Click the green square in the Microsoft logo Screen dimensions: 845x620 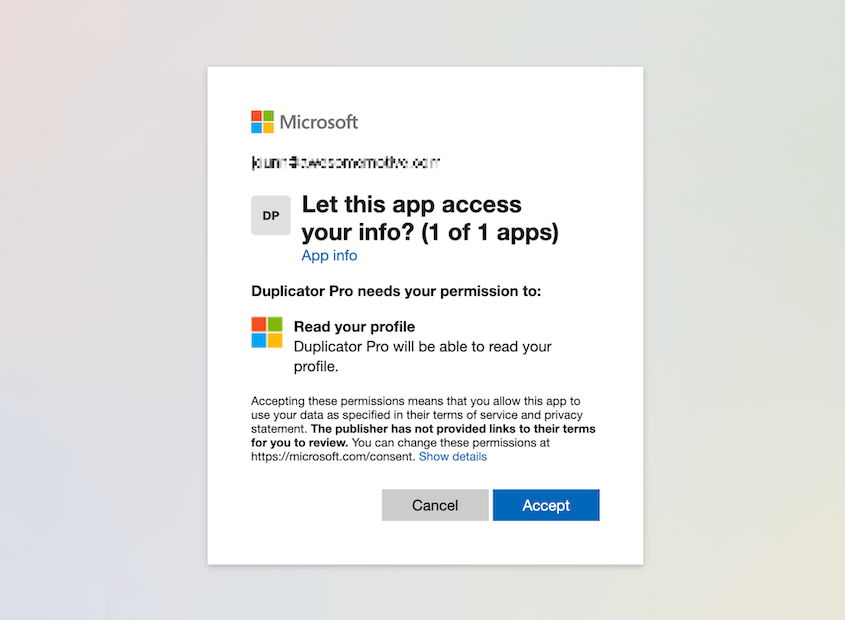tap(268, 116)
